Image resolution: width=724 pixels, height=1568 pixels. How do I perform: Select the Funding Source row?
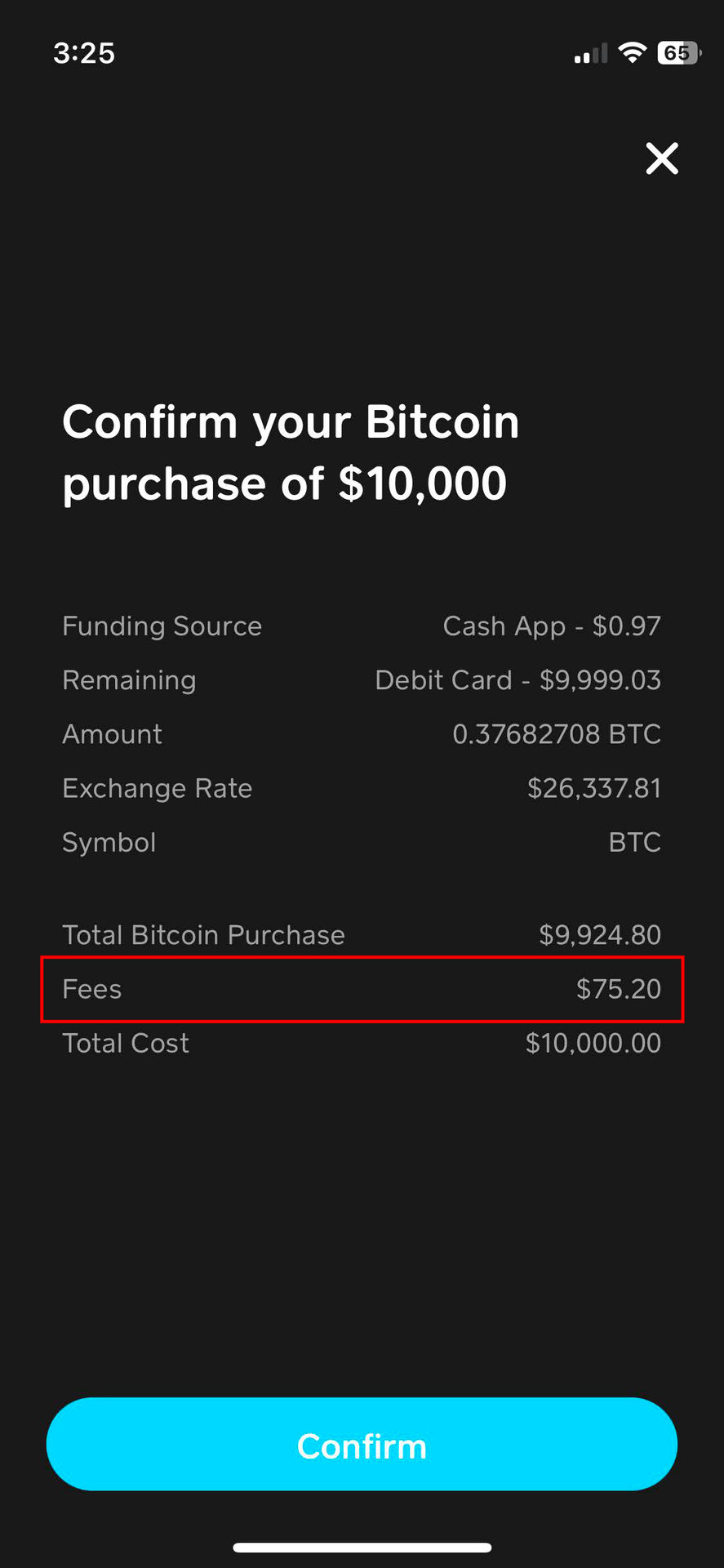pos(162,626)
